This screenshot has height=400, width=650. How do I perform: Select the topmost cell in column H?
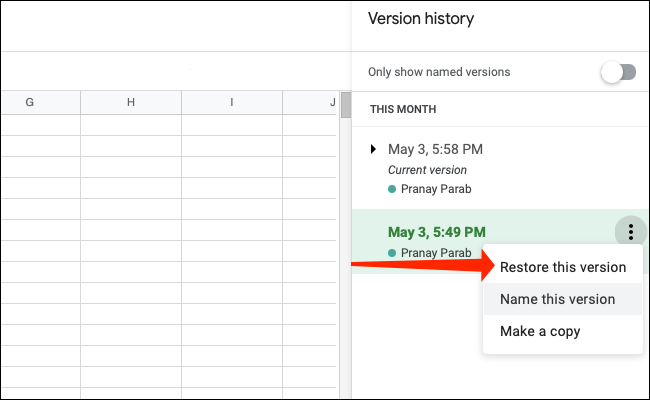(131, 125)
